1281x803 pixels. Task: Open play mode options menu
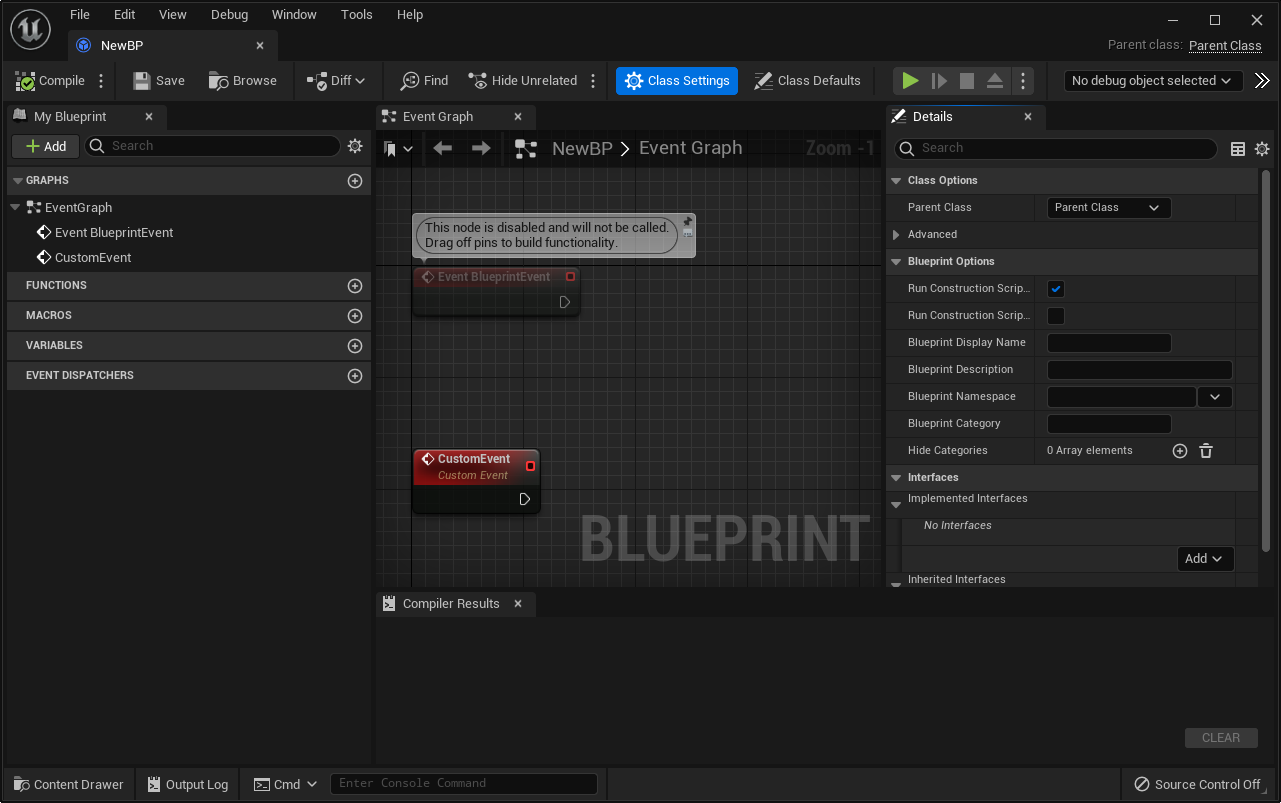point(1022,81)
